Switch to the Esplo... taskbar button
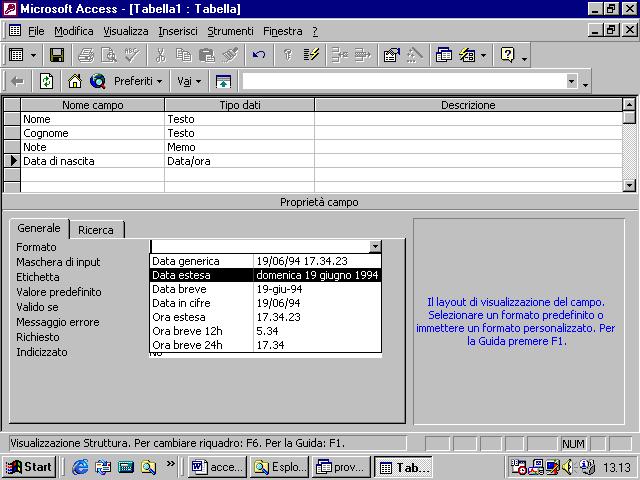 pyautogui.click(x=280, y=467)
